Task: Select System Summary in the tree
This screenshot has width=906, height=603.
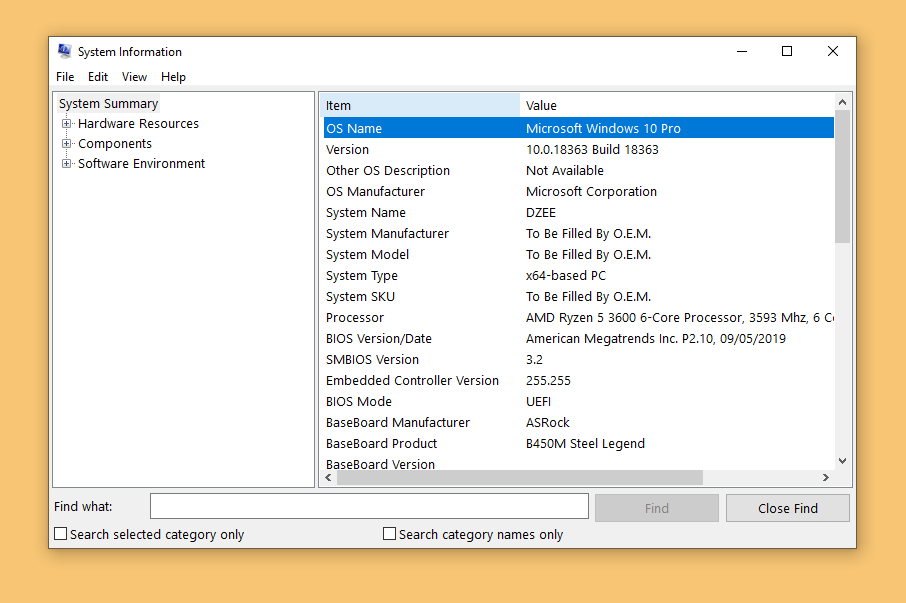Action: click(x=109, y=104)
